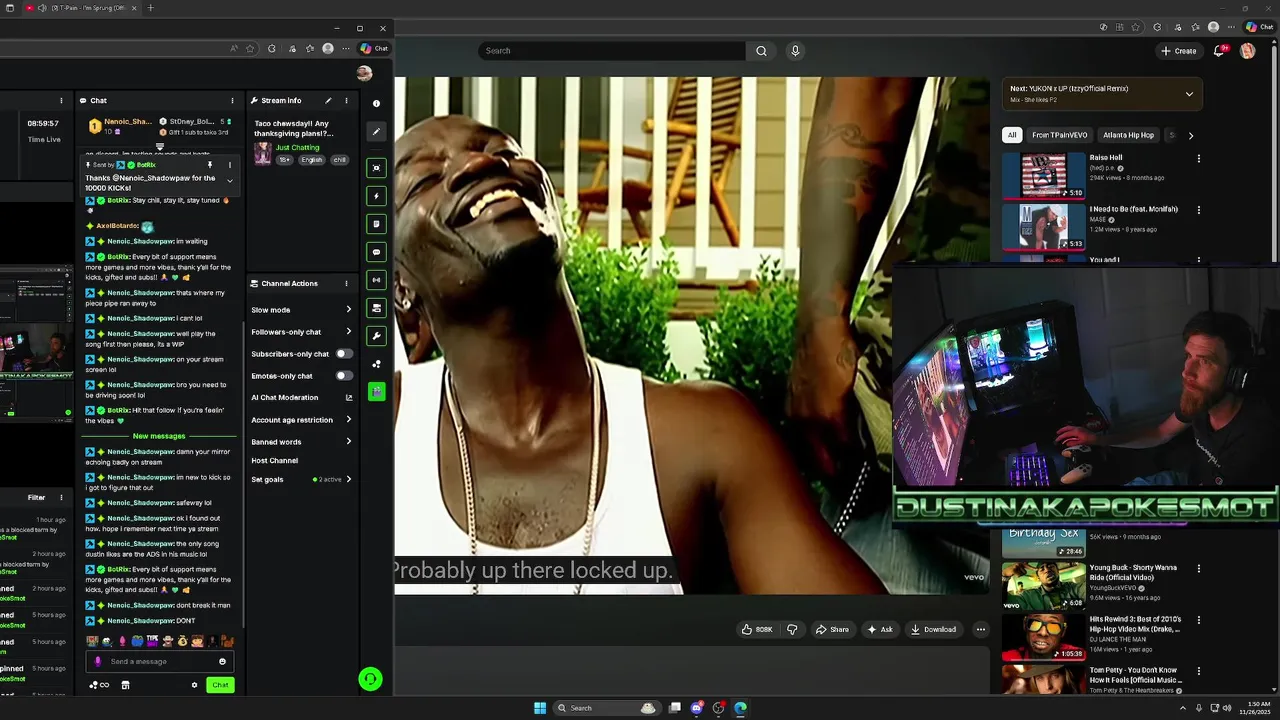
Task: Click in the Send a message field
Action: click(160, 661)
